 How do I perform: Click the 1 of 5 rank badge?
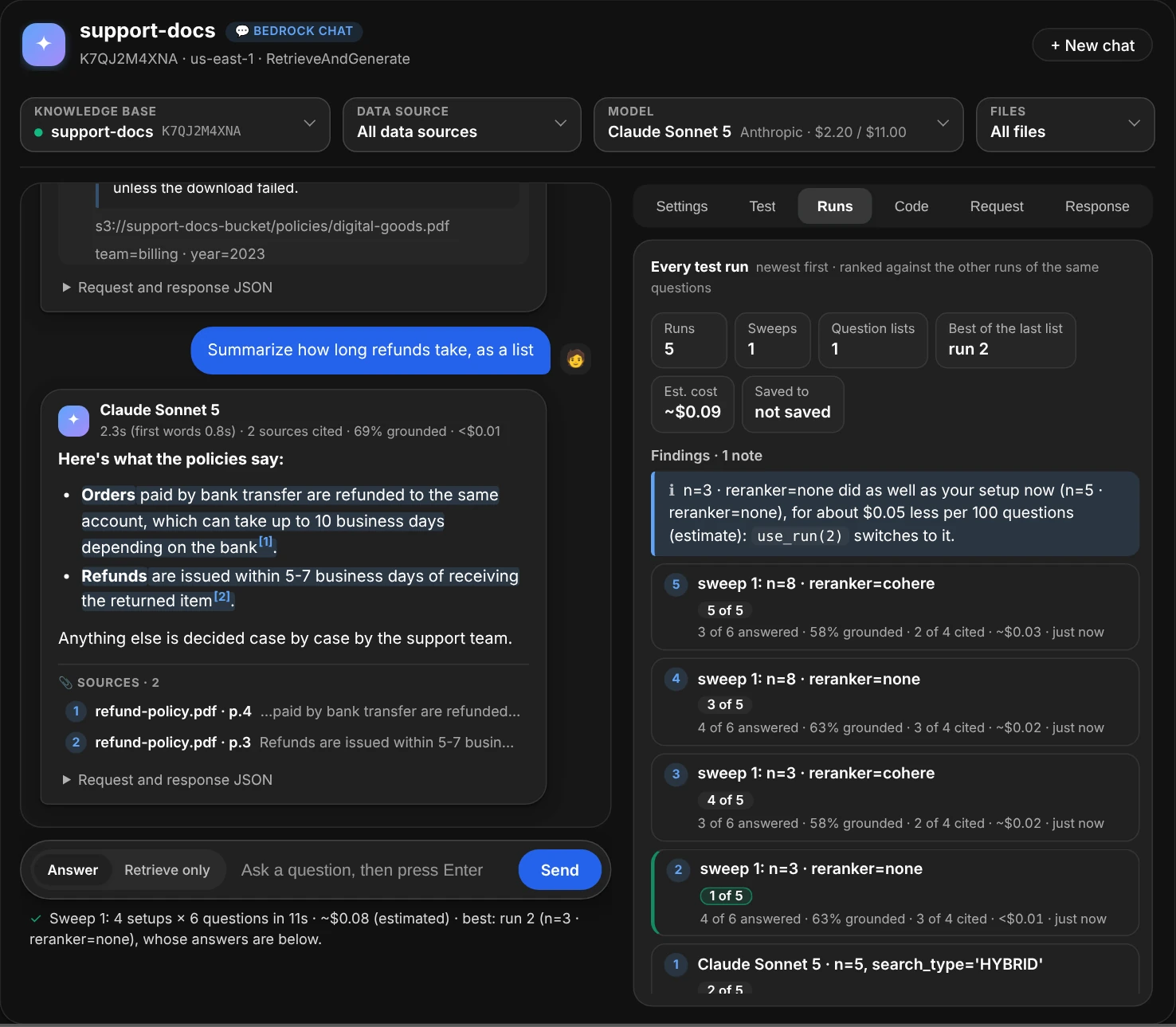[x=726, y=896]
